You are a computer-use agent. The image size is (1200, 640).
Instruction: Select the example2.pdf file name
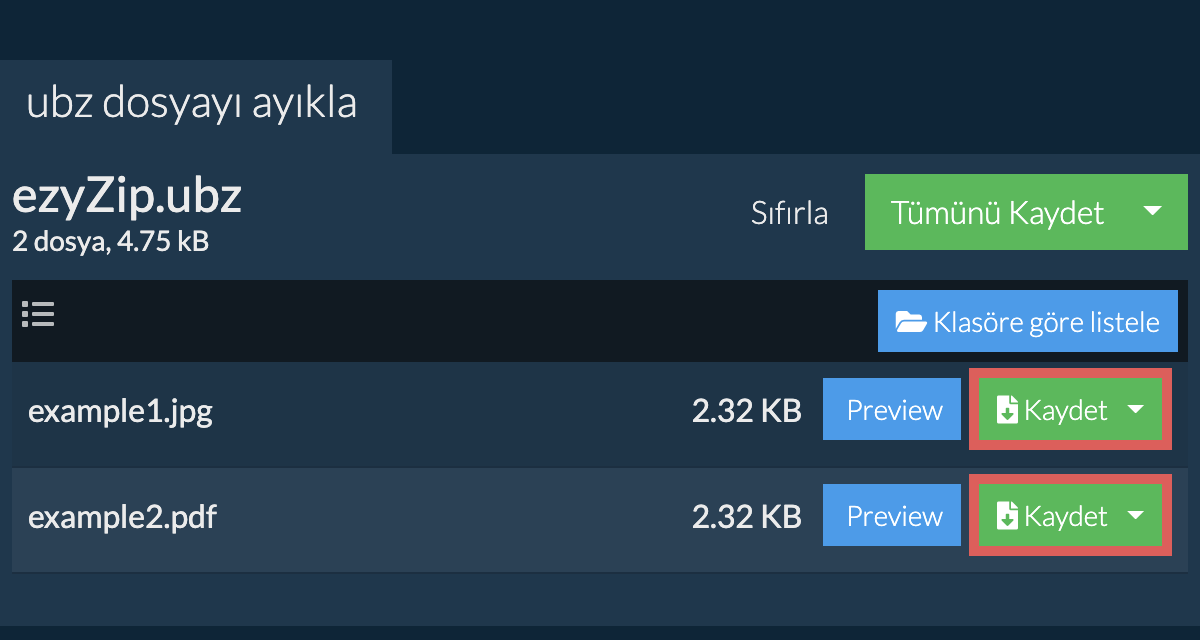(x=122, y=517)
